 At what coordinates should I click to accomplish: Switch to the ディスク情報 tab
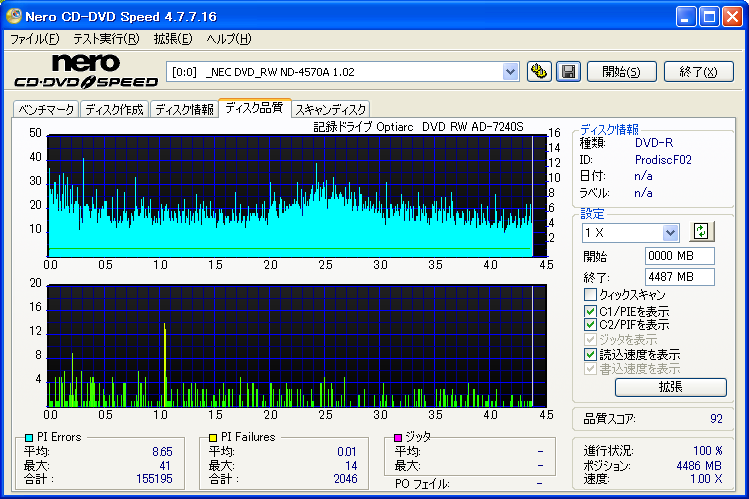point(184,109)
